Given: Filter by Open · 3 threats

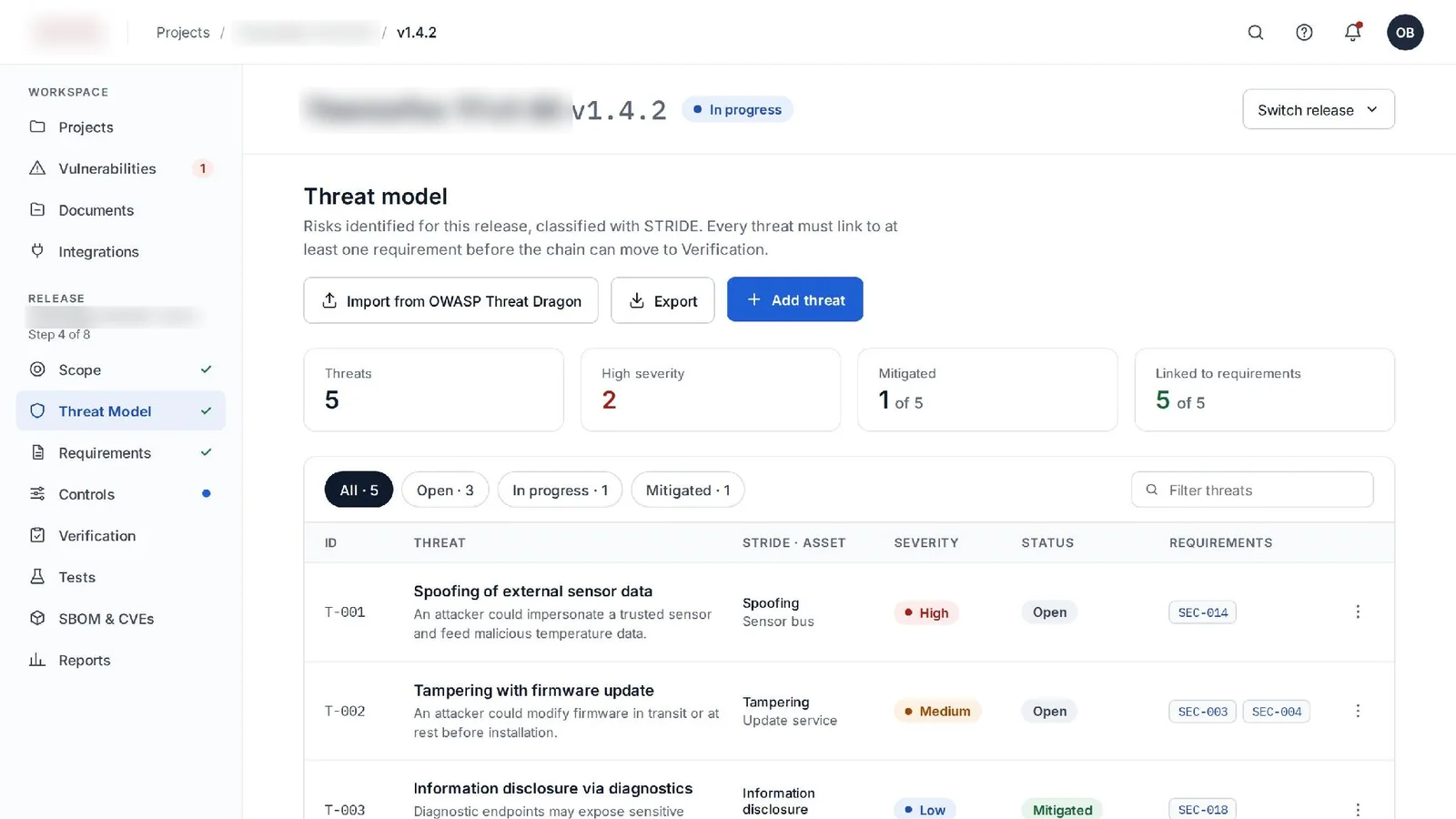Looking at the screenshot, I should 445,490.
